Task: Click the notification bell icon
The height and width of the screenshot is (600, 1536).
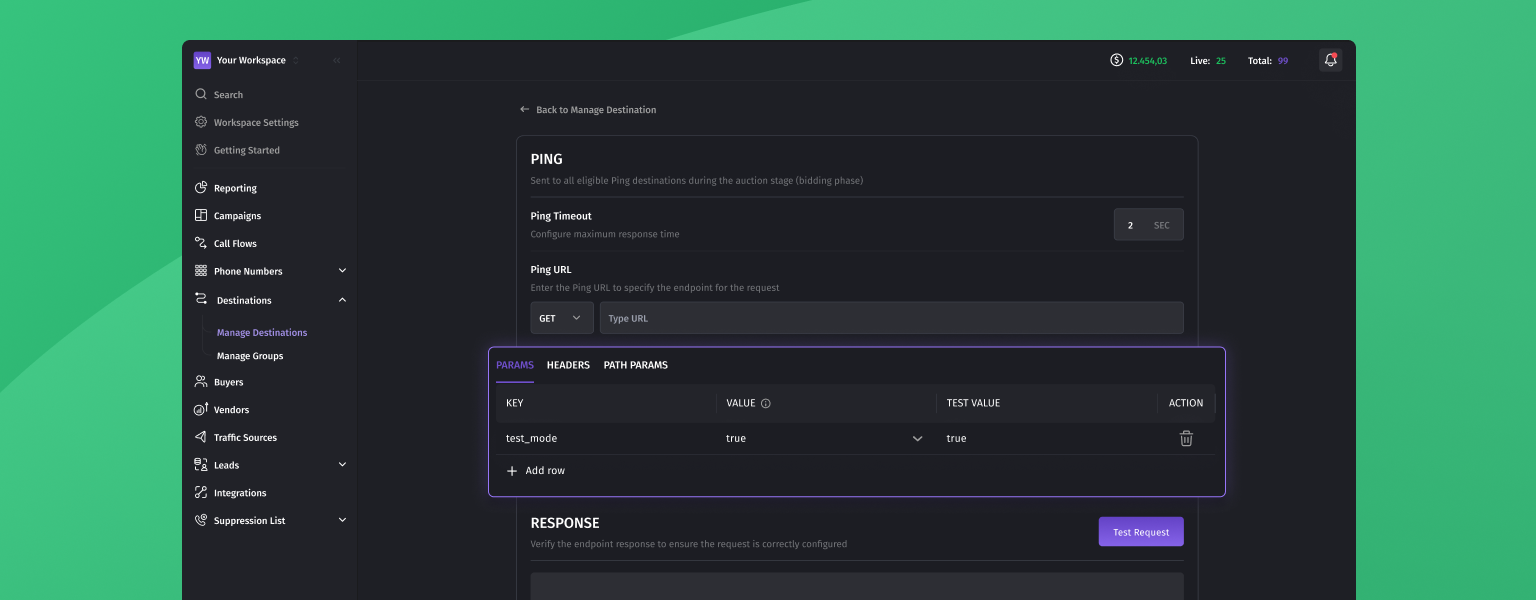Action: [1330, 60]
